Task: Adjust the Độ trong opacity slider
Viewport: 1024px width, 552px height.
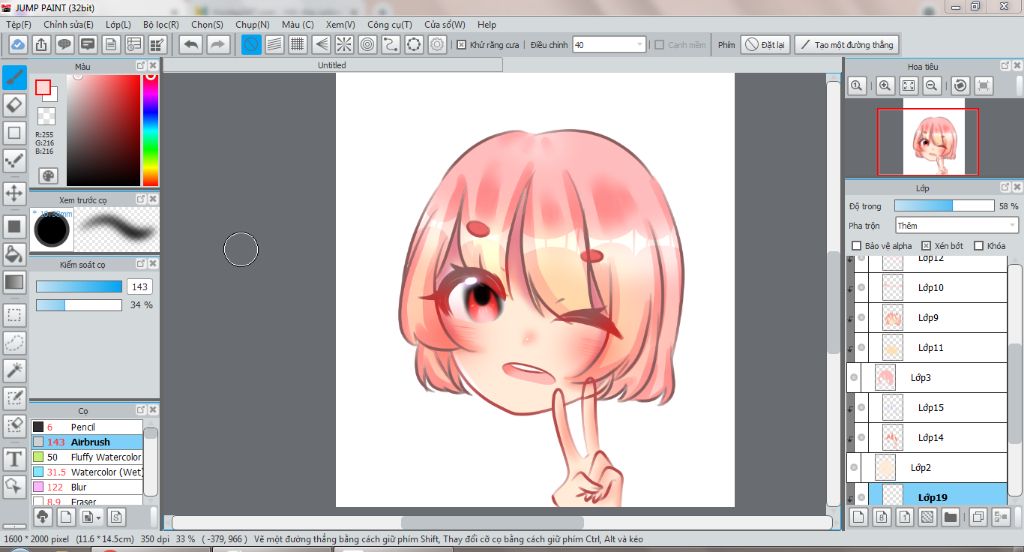Action: click(944, 206)
